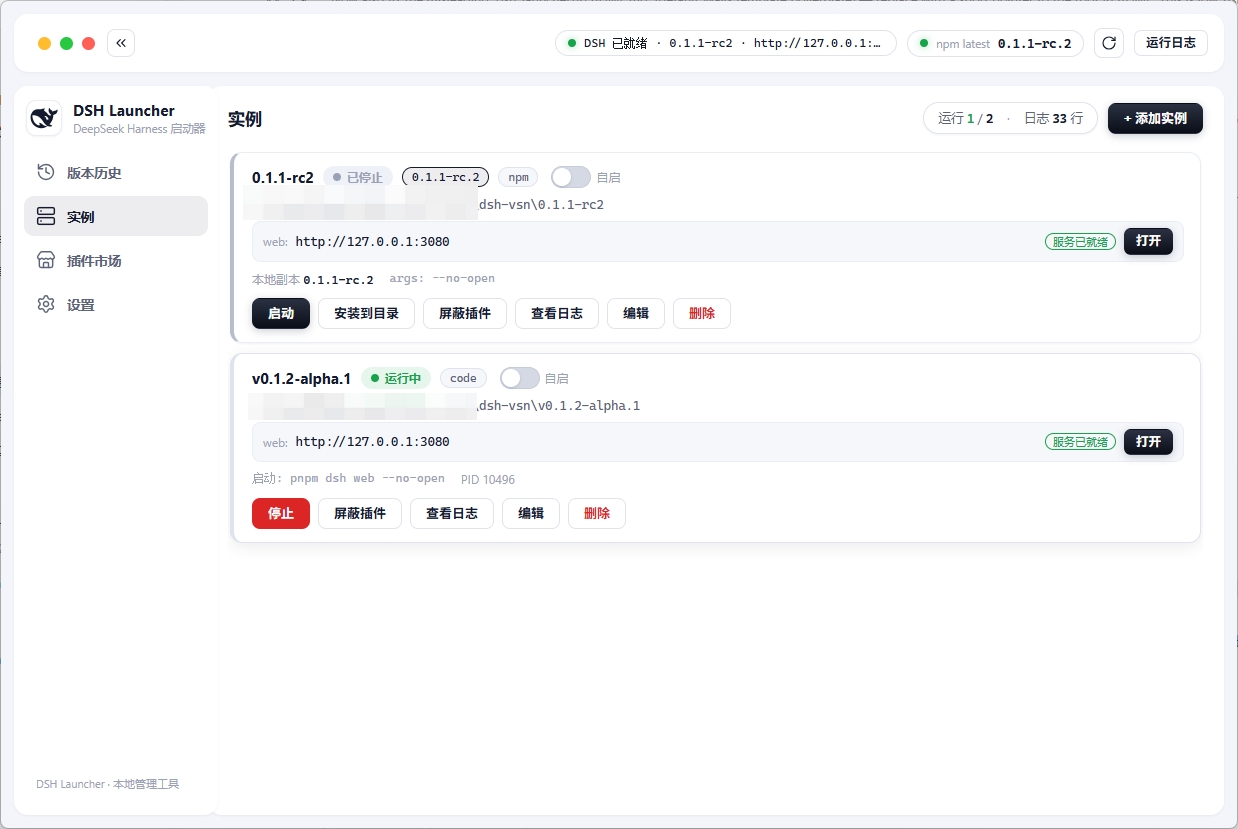The height and width of the screenshot is (829, 1238).
Task: Start the 0.1.1-rc2 instance with 启动
Action: tap(281, 313)
